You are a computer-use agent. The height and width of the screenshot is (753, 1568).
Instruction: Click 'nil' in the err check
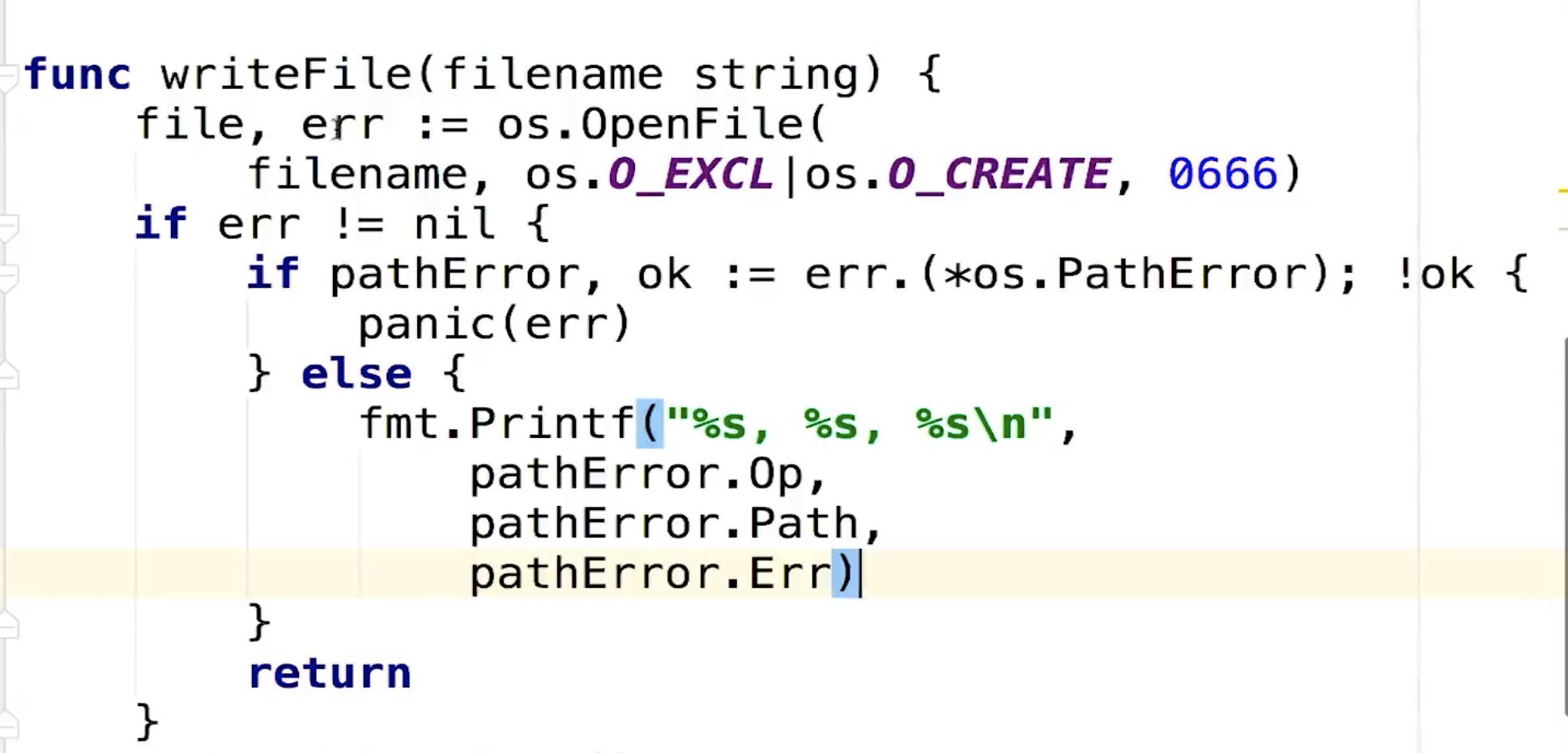(454, 225)
